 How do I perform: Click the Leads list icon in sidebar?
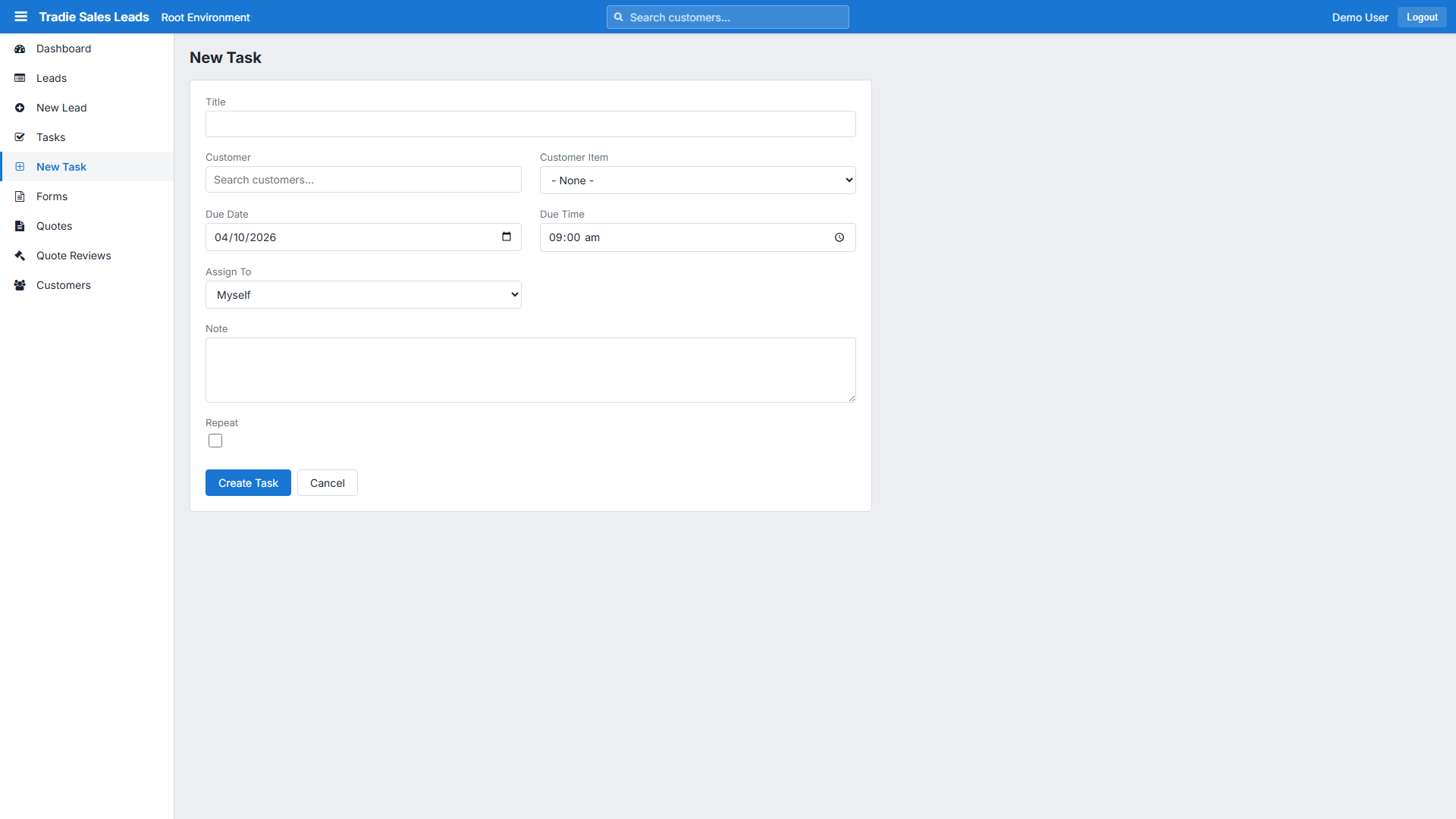tap(20, 78)
